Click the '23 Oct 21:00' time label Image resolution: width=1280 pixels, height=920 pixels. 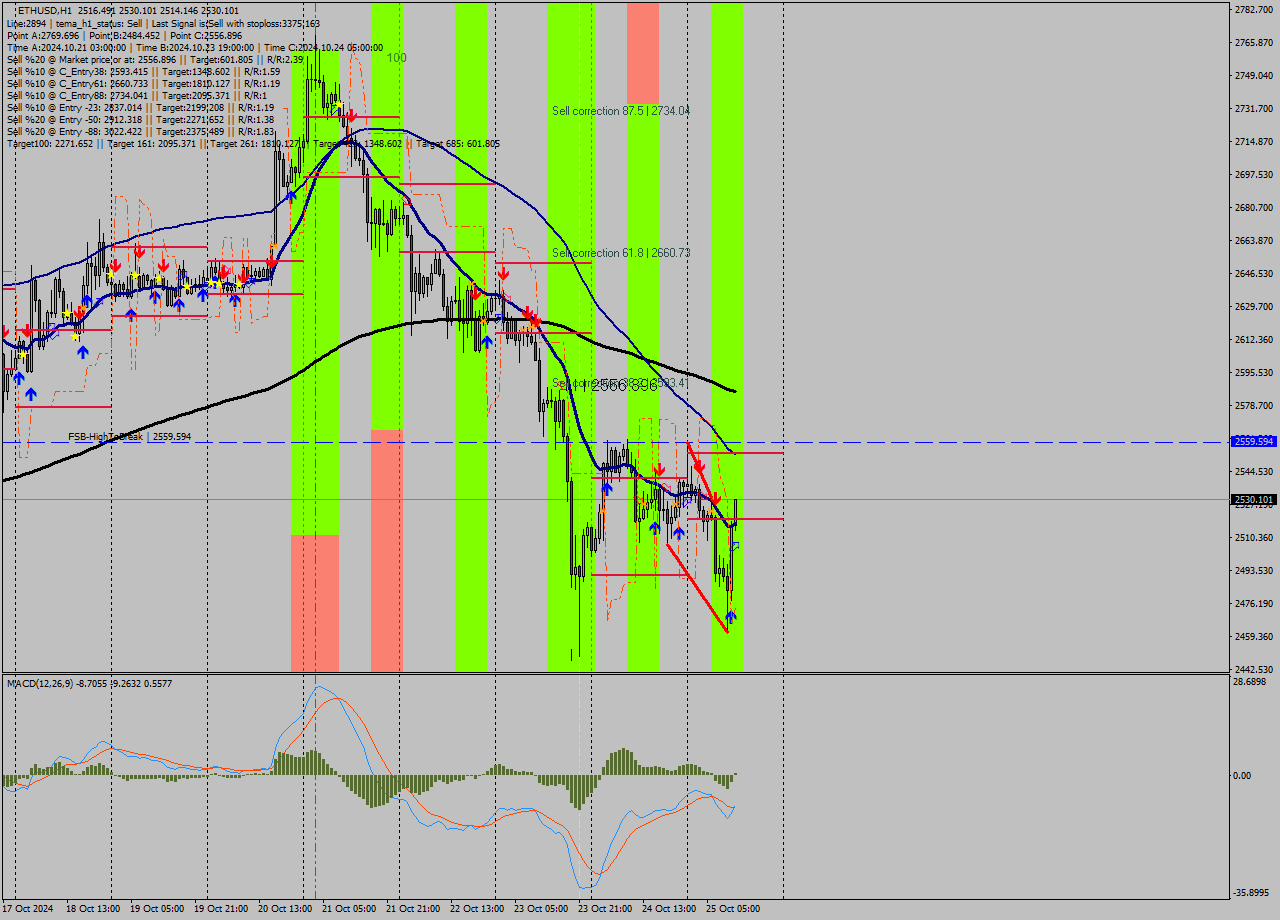[605, 909]
